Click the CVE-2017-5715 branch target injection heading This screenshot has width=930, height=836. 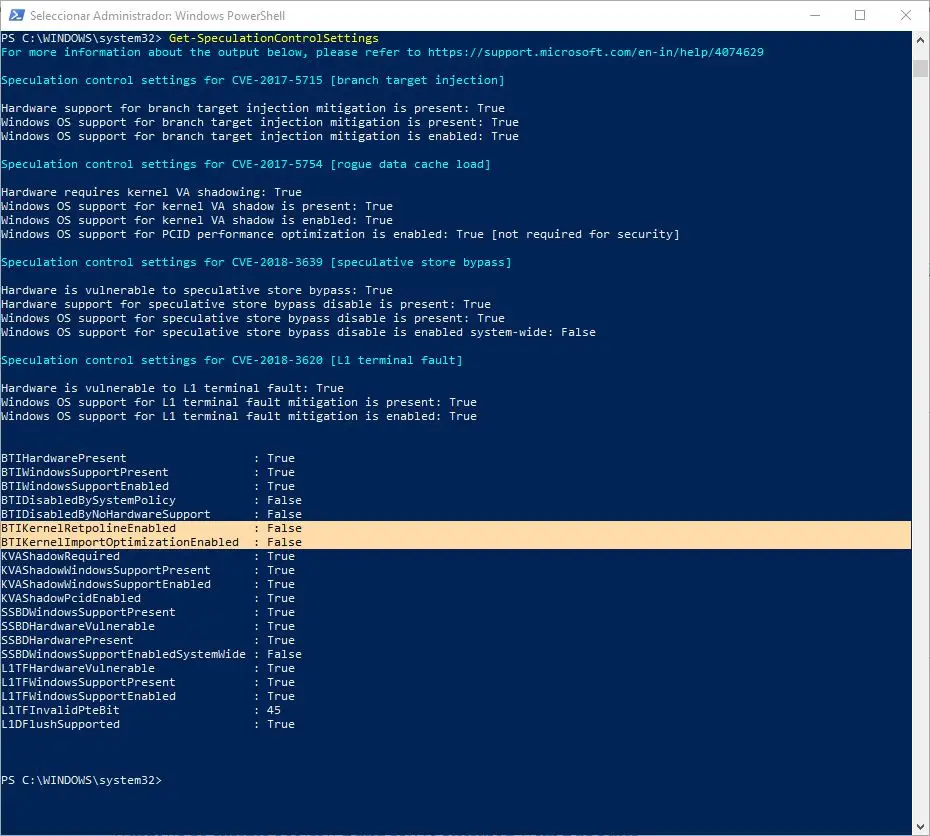coord(253,80)
